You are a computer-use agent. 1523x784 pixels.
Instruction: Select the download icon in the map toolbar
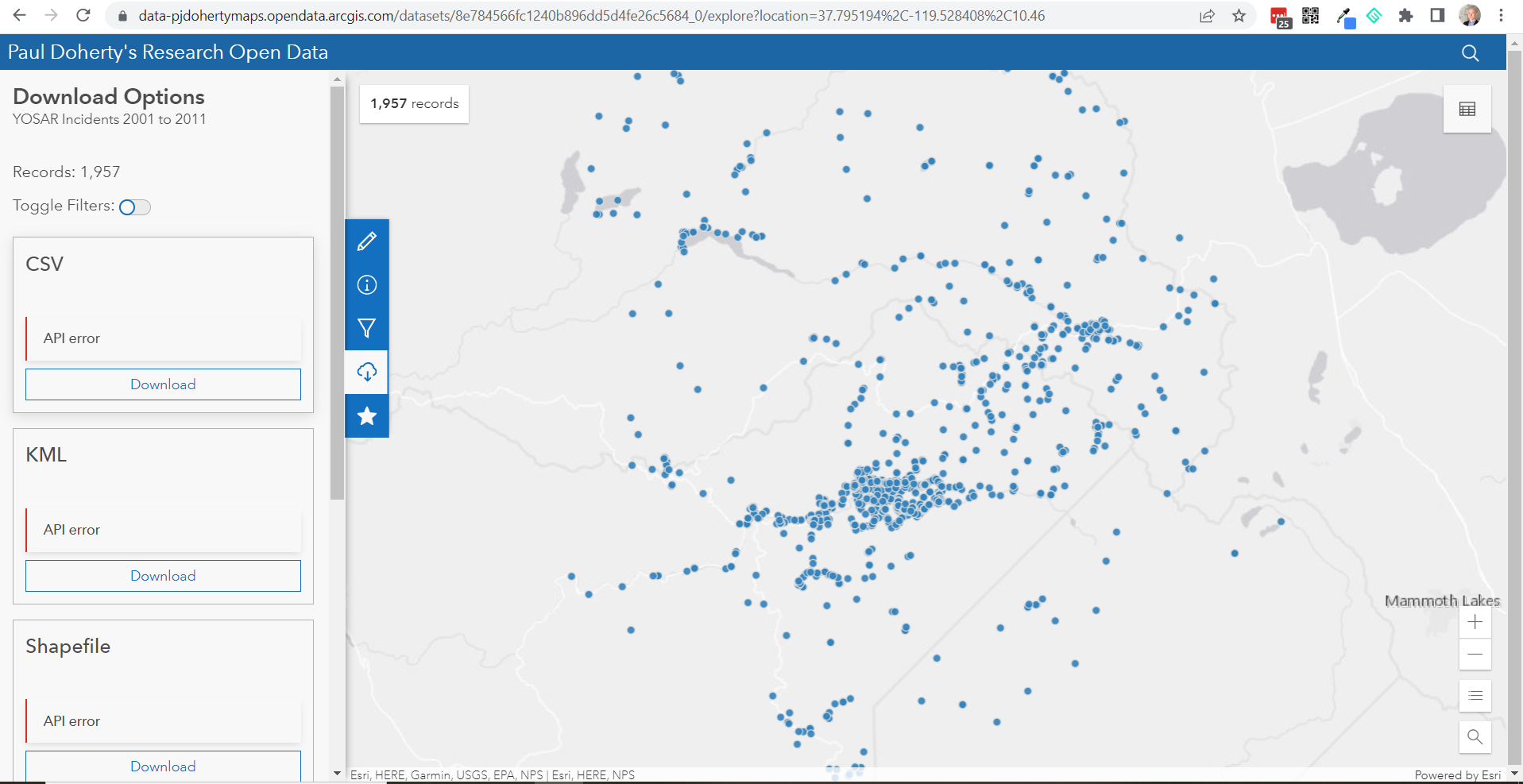(x=366, y=372)
